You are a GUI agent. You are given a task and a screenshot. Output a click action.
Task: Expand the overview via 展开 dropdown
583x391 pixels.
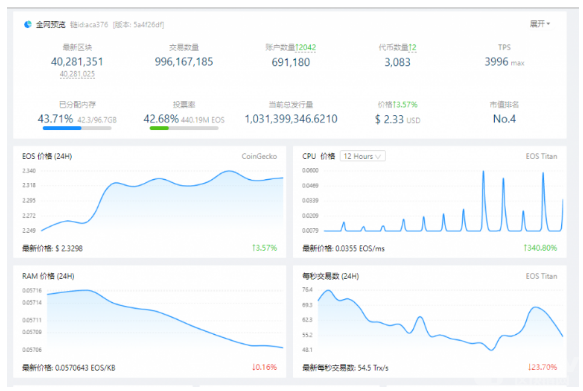click(x=539, y=24)
